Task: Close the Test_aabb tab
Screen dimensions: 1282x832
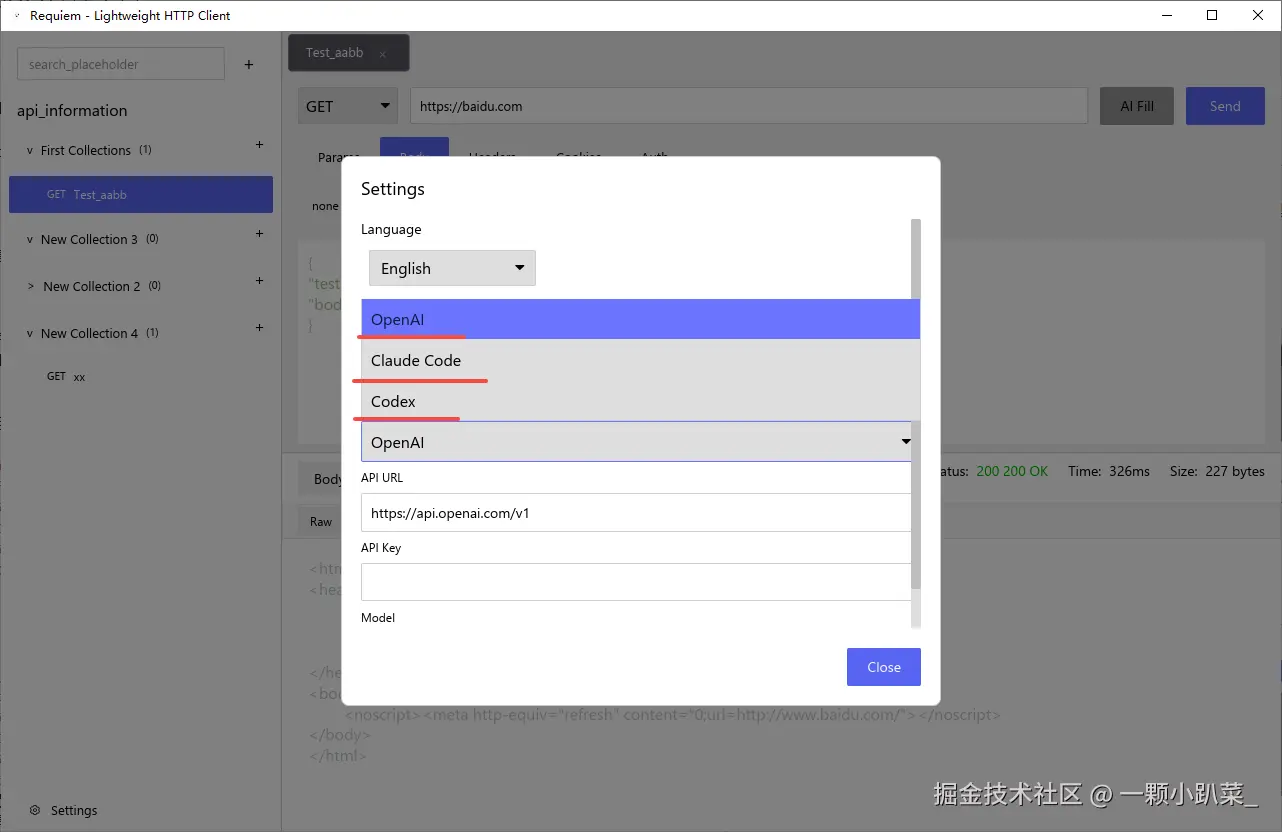Action: pyautogui.click(x=382, y=54)
